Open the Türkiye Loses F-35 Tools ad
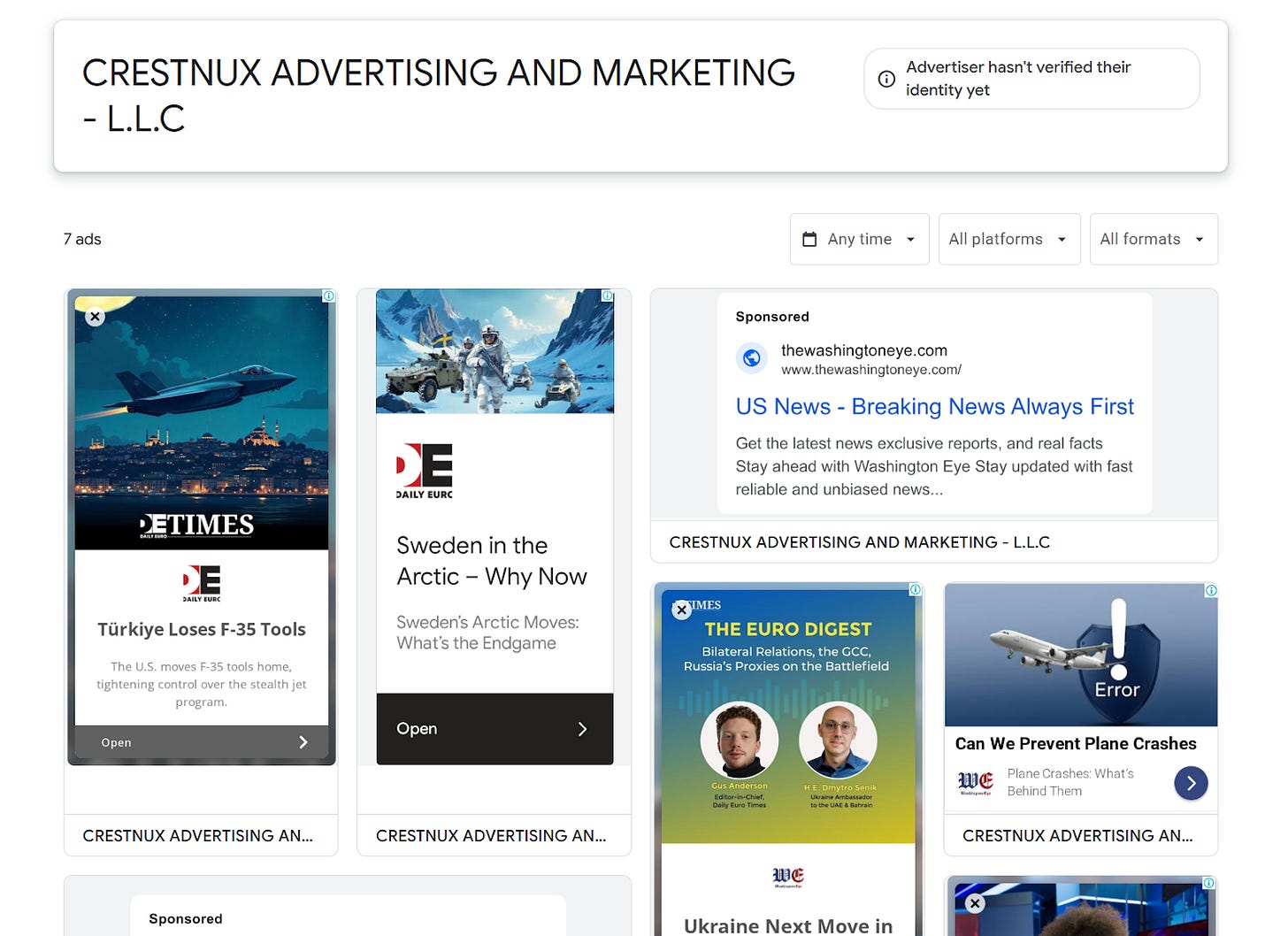 [202, 742]
